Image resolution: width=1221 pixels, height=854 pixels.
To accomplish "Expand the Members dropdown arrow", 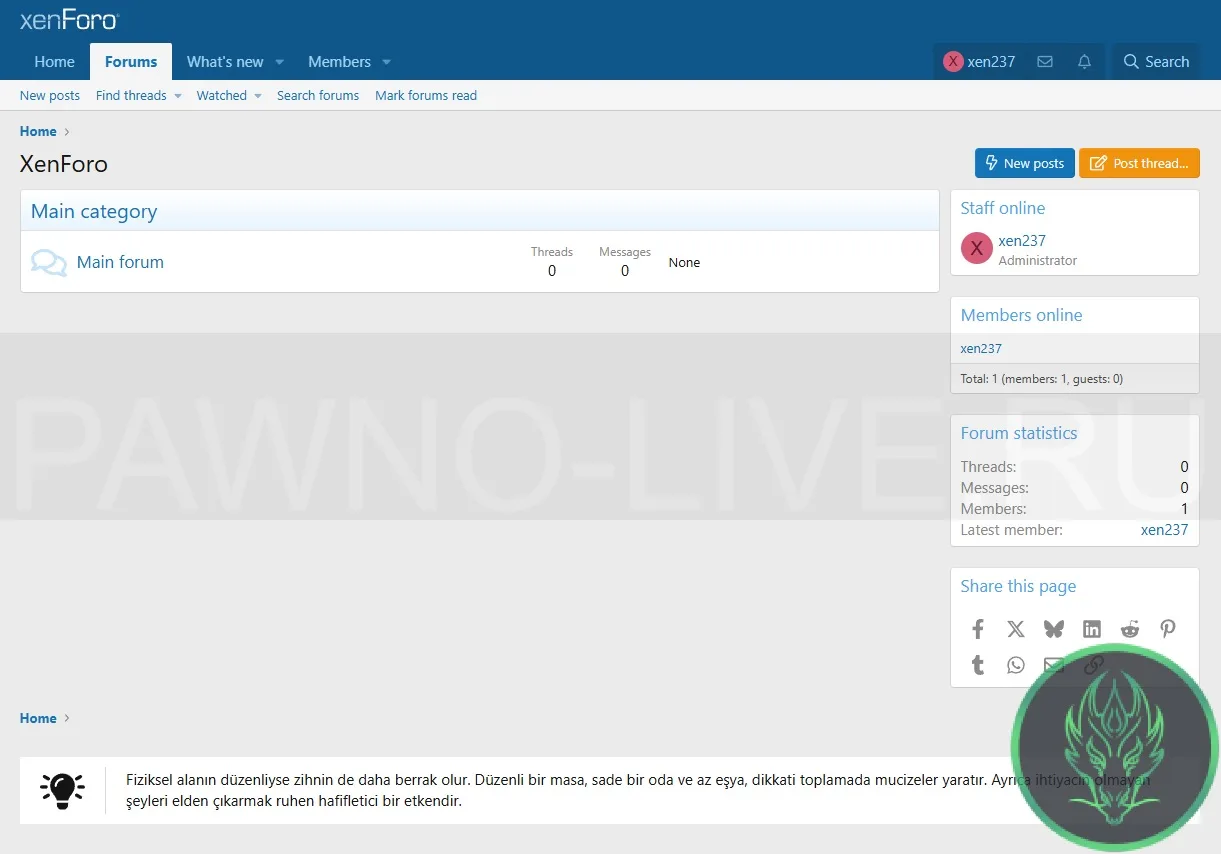I will tap(387, 62).
